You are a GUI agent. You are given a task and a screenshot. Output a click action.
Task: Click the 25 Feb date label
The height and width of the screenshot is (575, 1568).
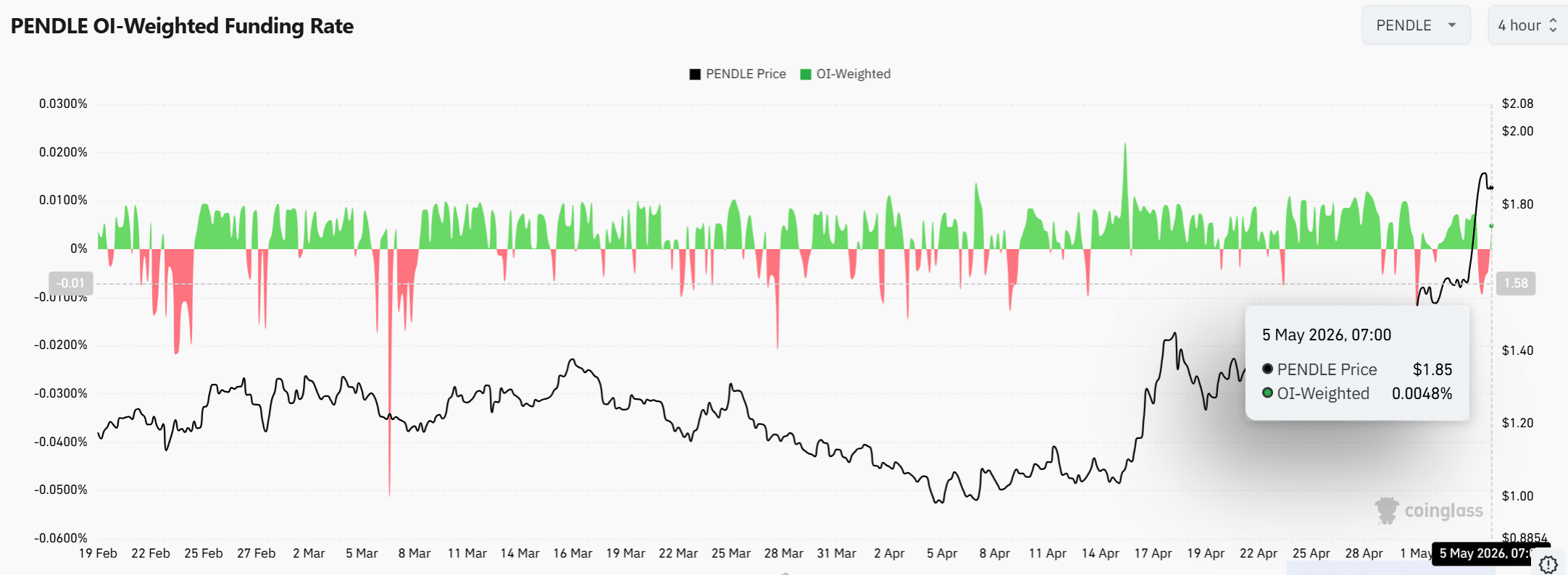(204, 553)
